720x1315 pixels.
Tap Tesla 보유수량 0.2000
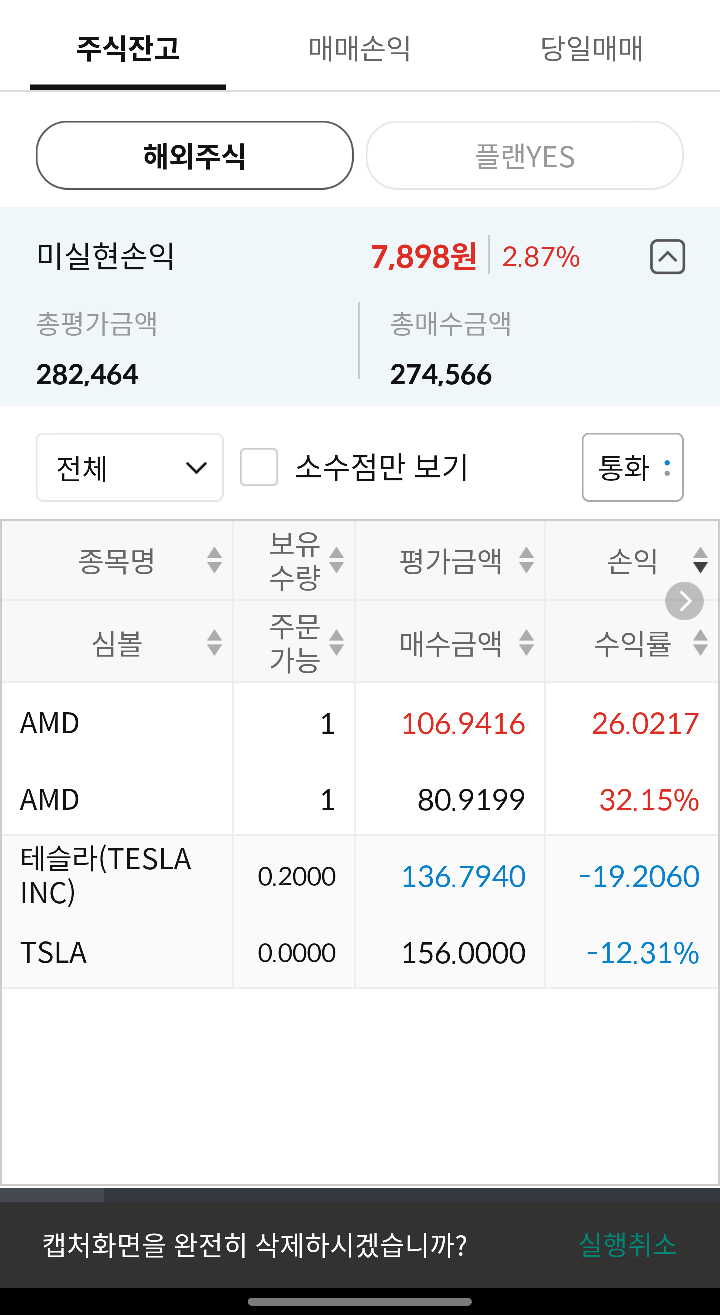(x=297, y=876)
